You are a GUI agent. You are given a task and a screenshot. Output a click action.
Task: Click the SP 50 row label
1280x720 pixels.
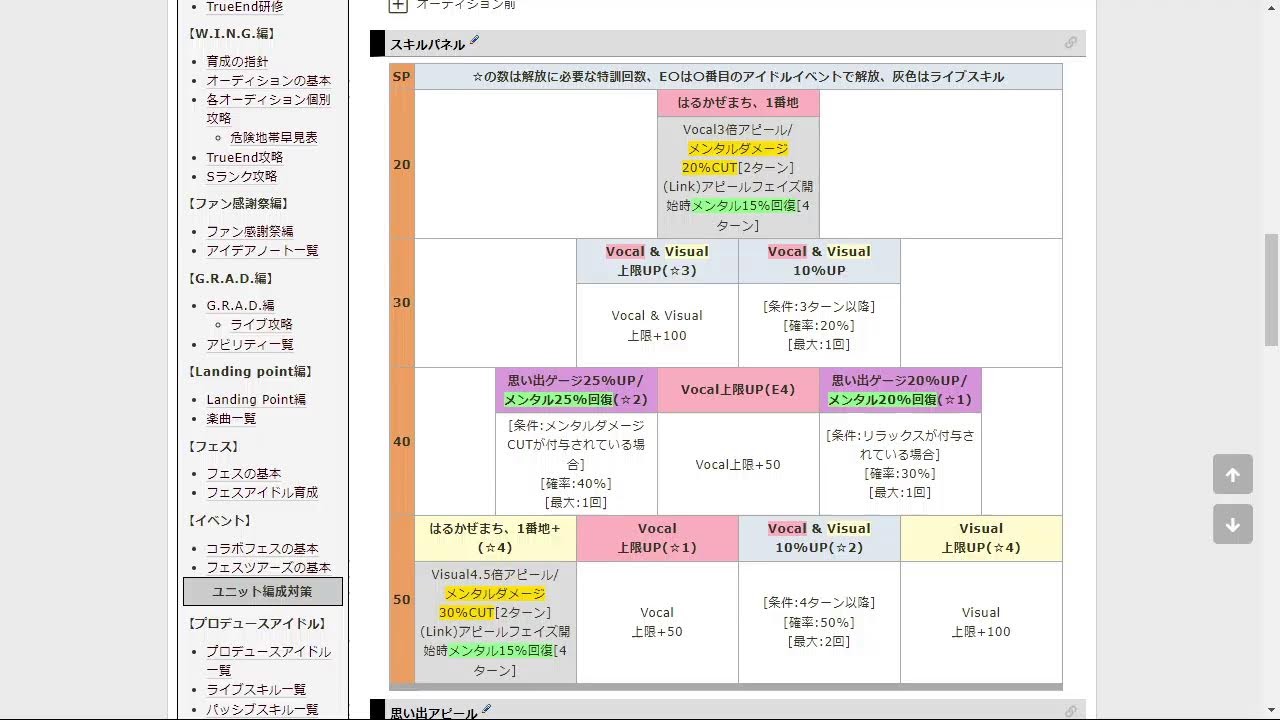click(402, 600)
